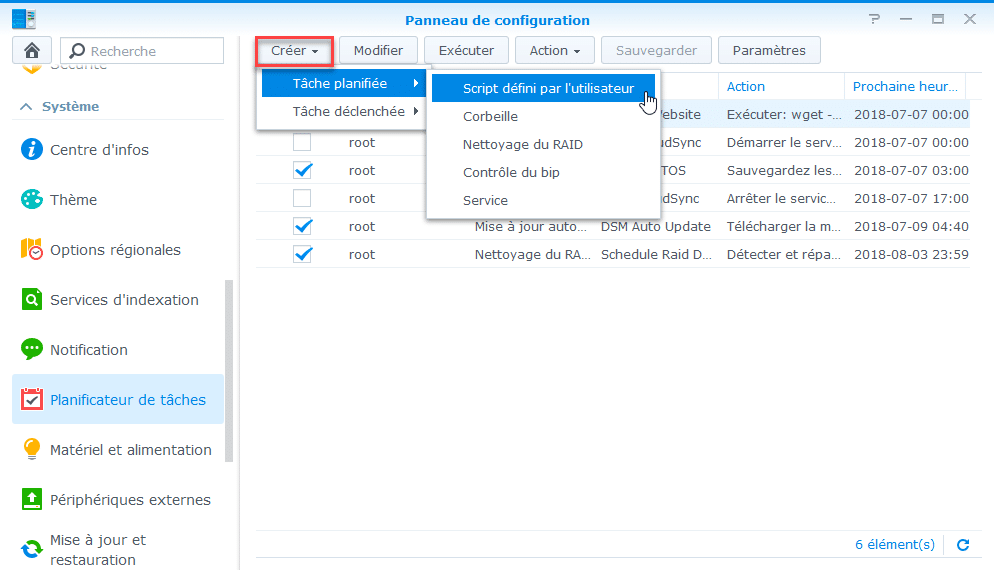The width and height of the screenshot is (994, 570).
Task: Open Services d'indexation icon
Action: tap(32, 299)
